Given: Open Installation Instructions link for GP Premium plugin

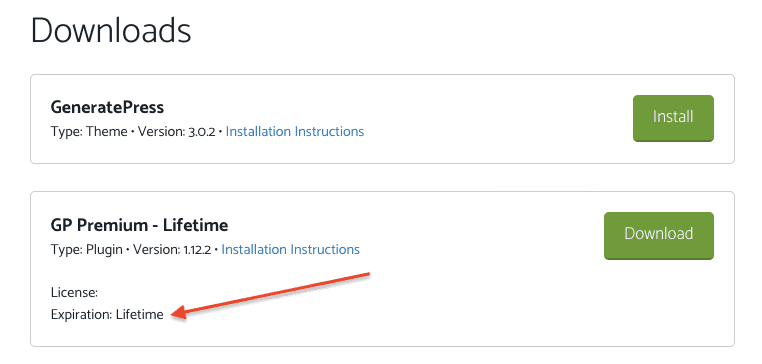Looking at the screenshot, I should coord(291,249).
